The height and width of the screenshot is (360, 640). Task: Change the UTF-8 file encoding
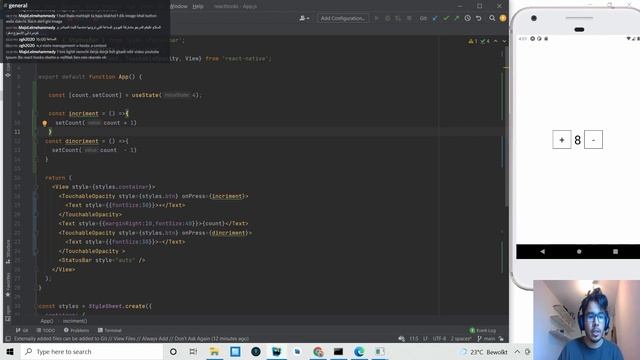(439, 339)
